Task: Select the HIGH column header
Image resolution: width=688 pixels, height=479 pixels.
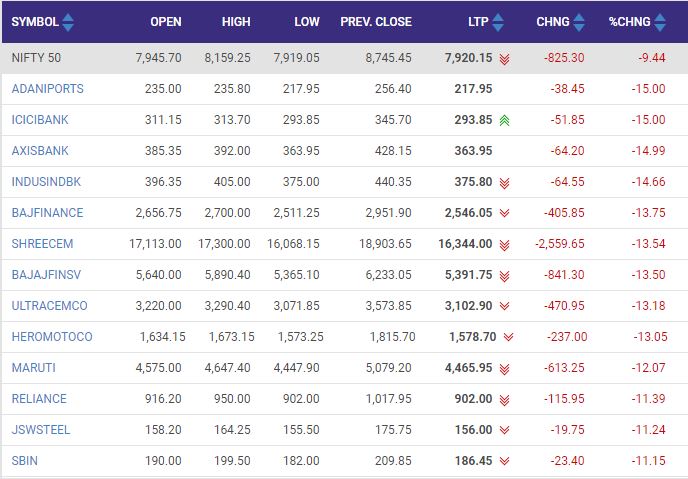Action: pos(236,21)
